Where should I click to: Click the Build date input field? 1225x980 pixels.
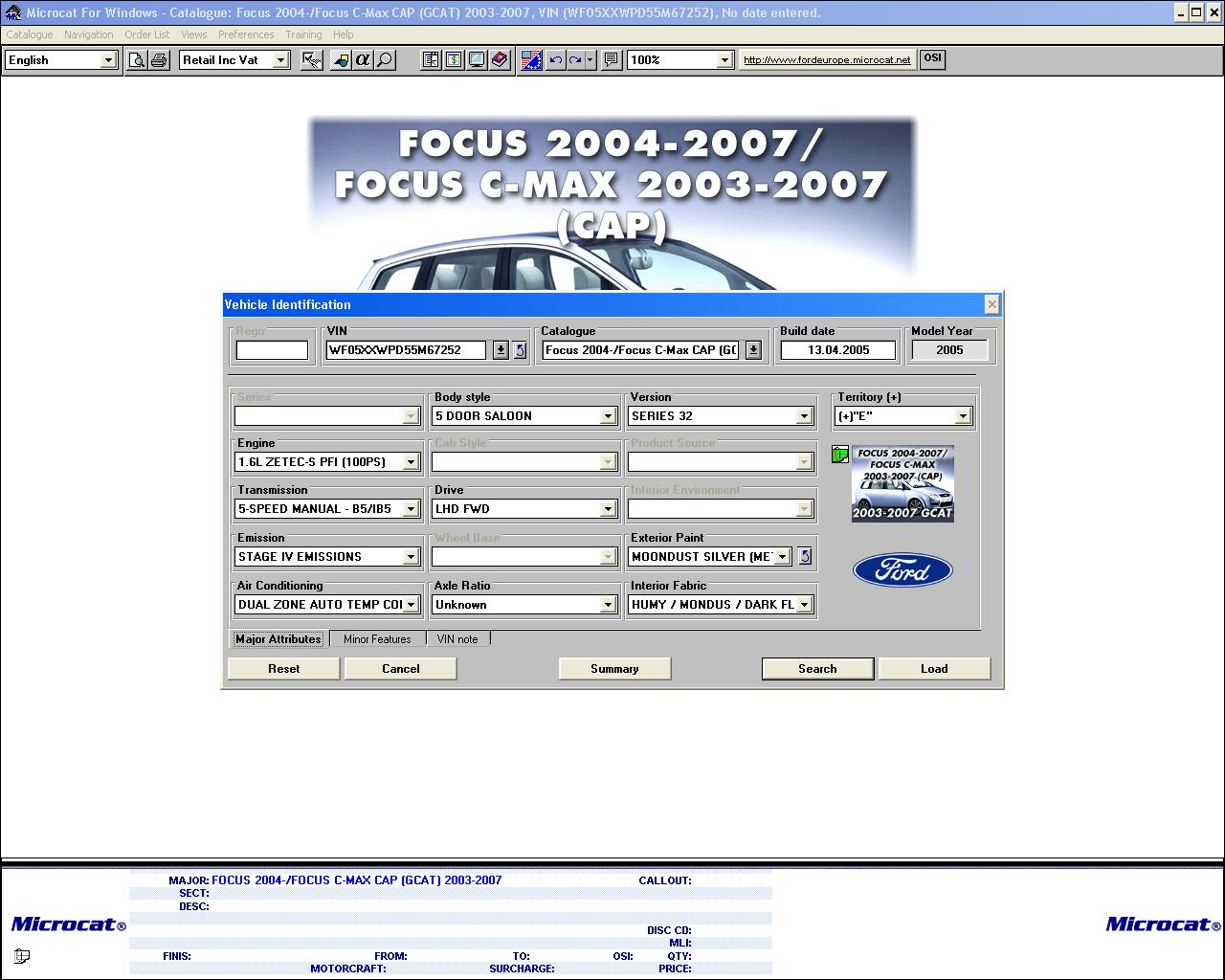[838, 350]
